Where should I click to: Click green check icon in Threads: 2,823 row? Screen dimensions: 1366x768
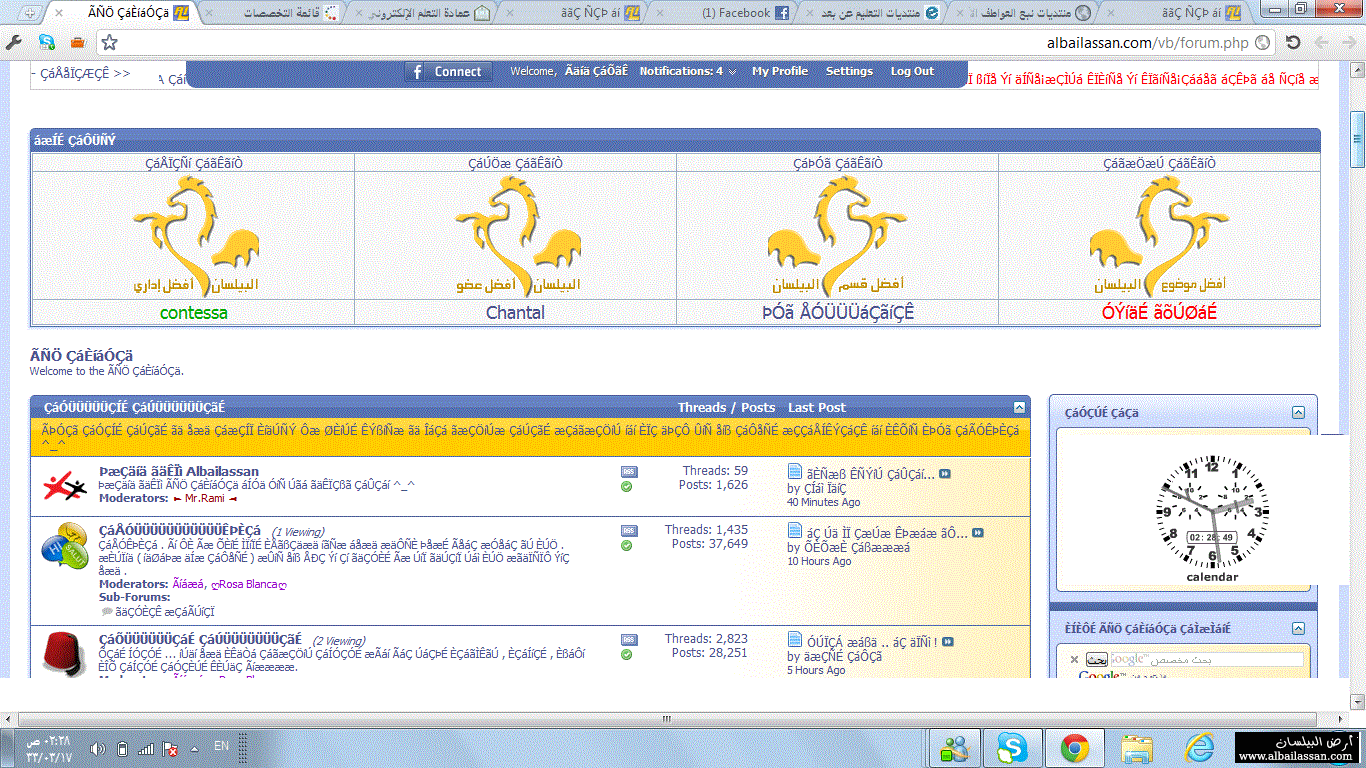point(626,655)
